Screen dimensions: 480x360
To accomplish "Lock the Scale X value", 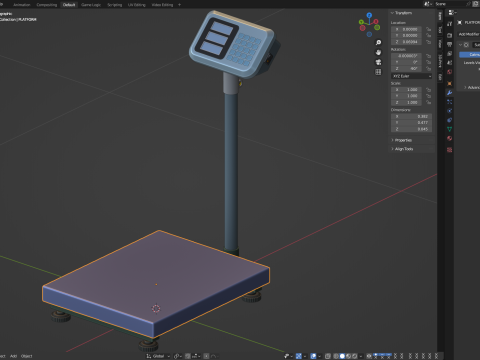I will click(429, 90).
